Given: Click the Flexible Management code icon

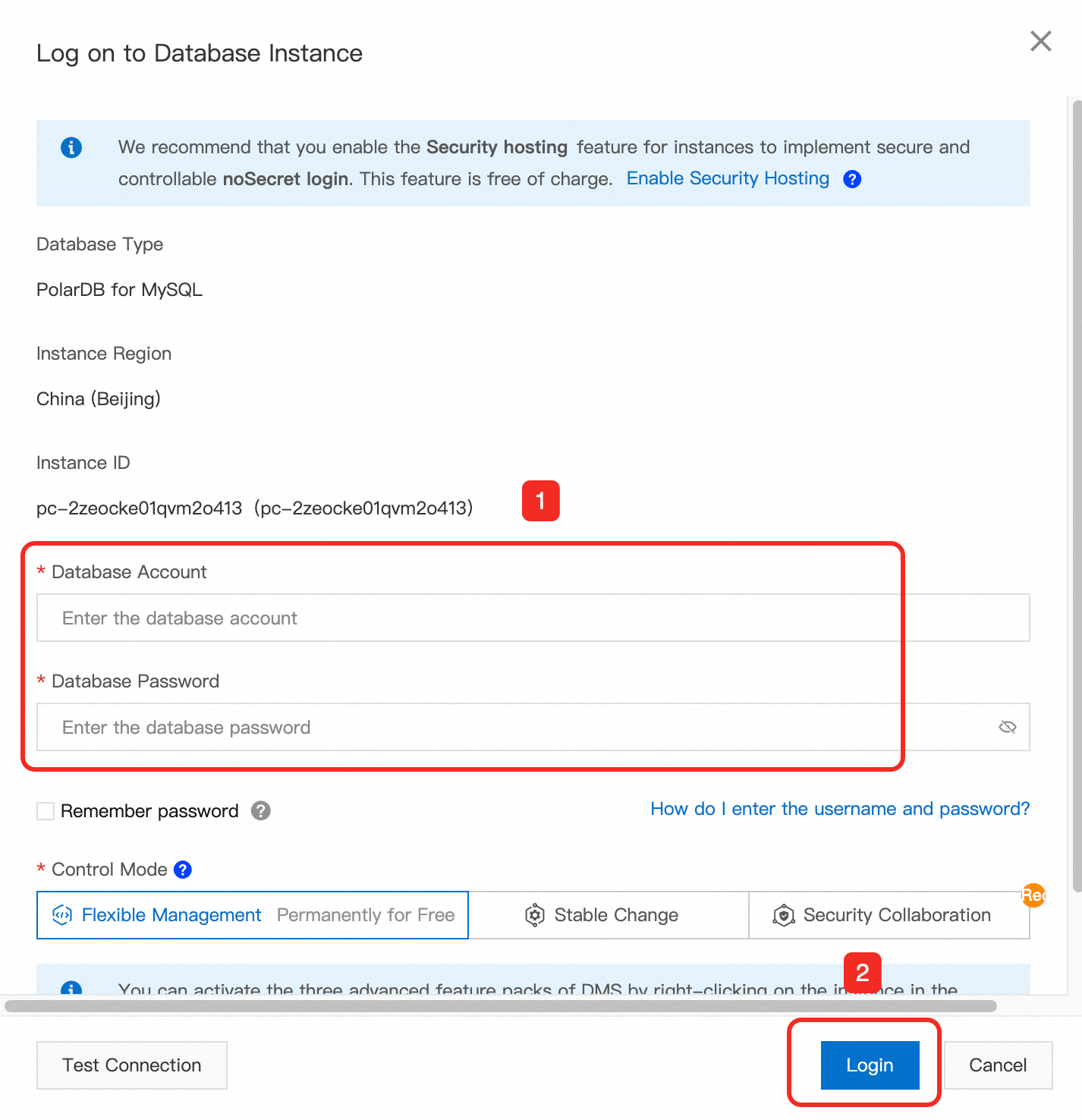Looking at the screenshot, I should tap(62, 915).
